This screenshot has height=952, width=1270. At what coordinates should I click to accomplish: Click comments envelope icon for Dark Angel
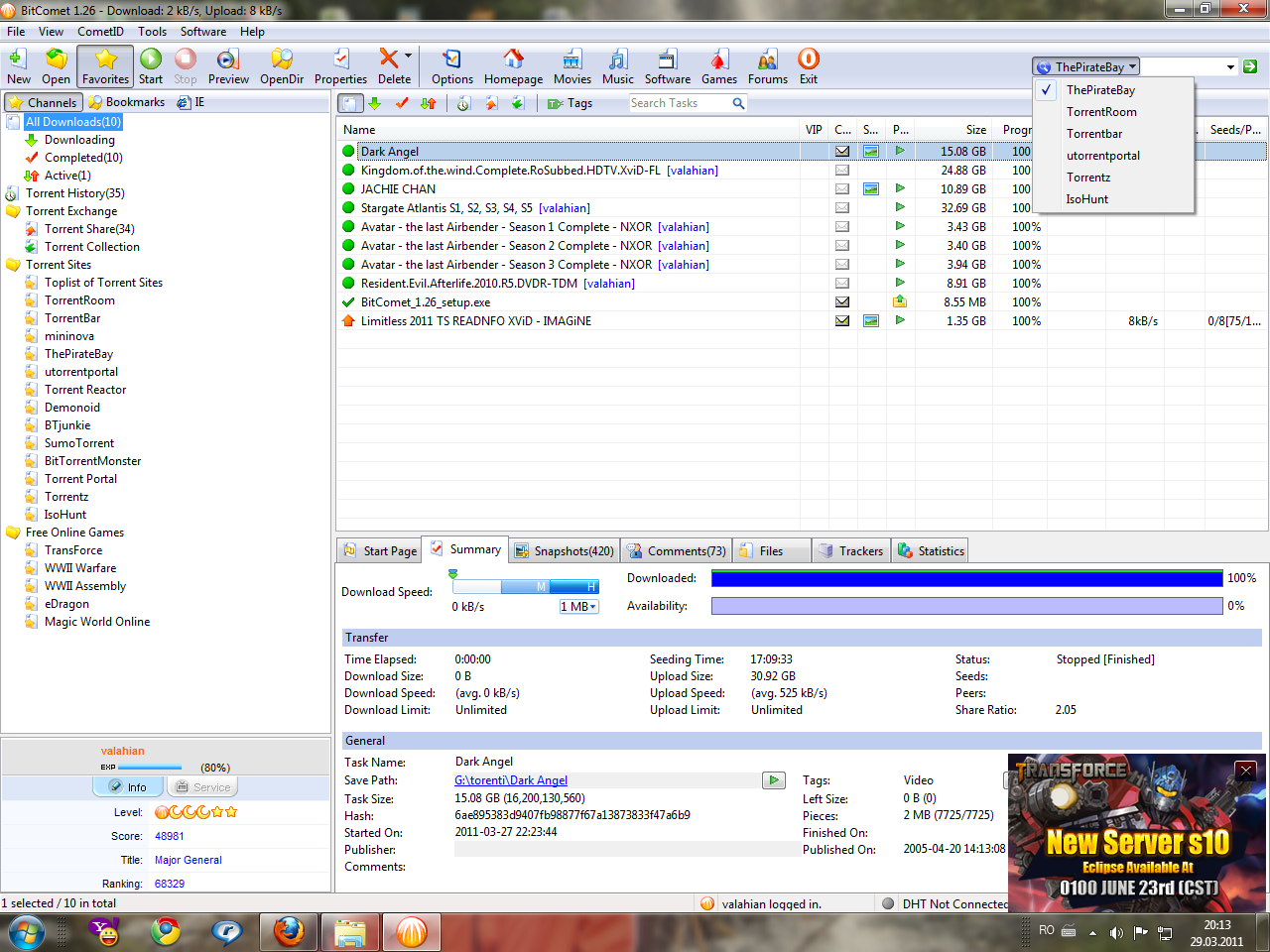(x=842, y=152)
